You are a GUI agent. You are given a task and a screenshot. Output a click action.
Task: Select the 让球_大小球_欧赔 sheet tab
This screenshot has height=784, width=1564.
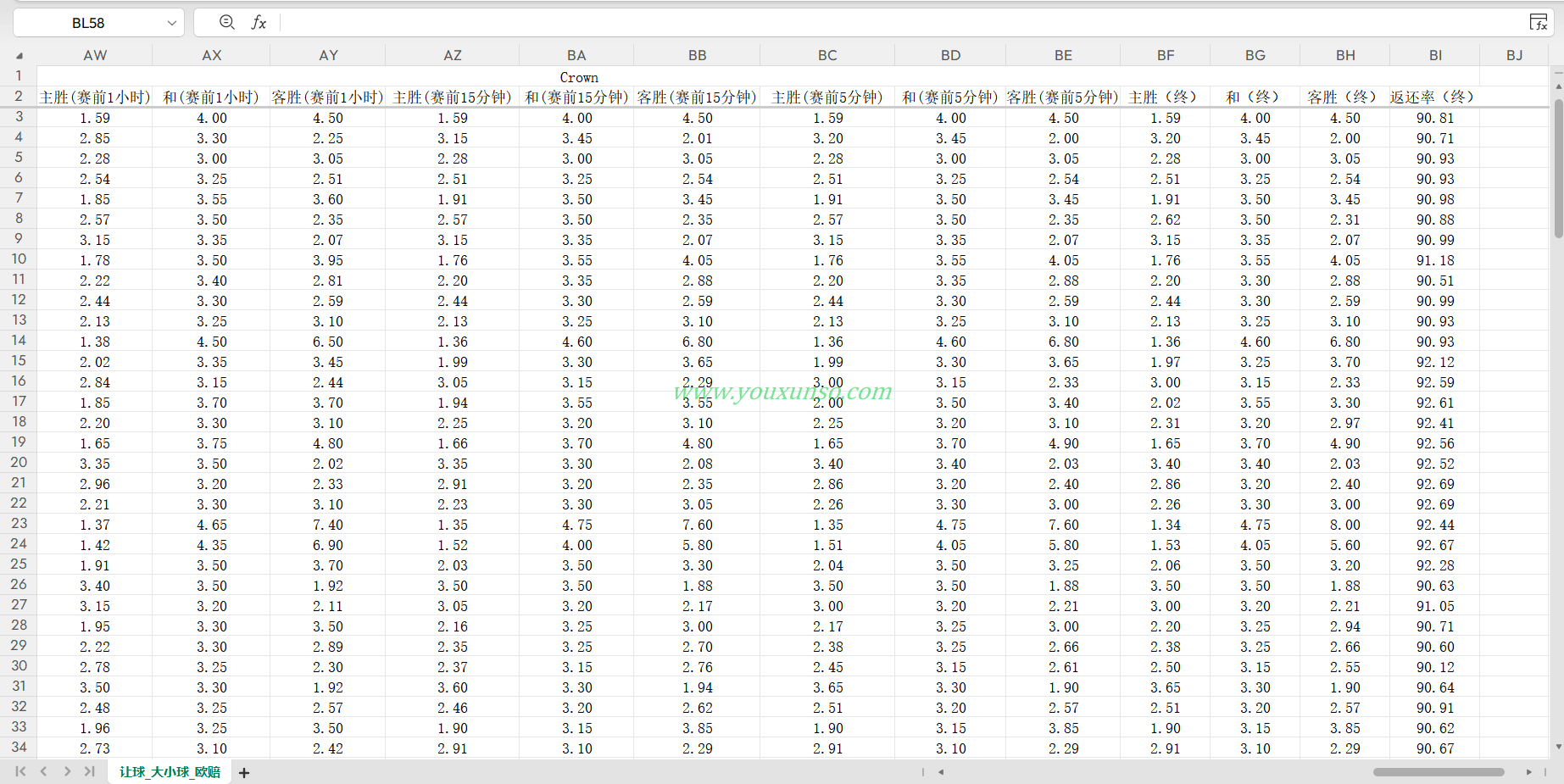coord(170,772)
